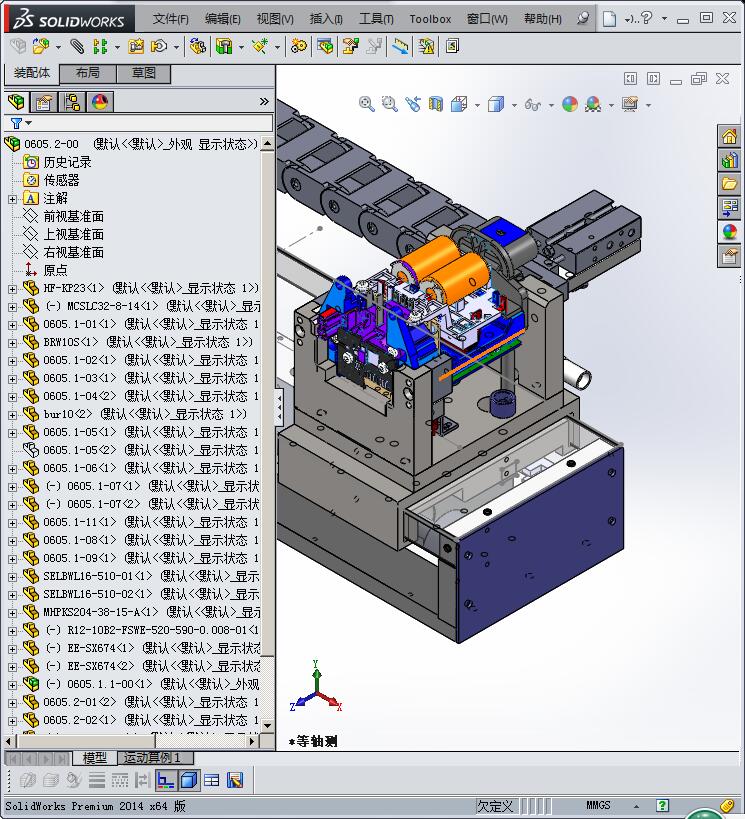Open View Settings monitor dropdown arrow
Image resolution: width=745 pixels, height=819 pixels.
click(x=648, y=106)
